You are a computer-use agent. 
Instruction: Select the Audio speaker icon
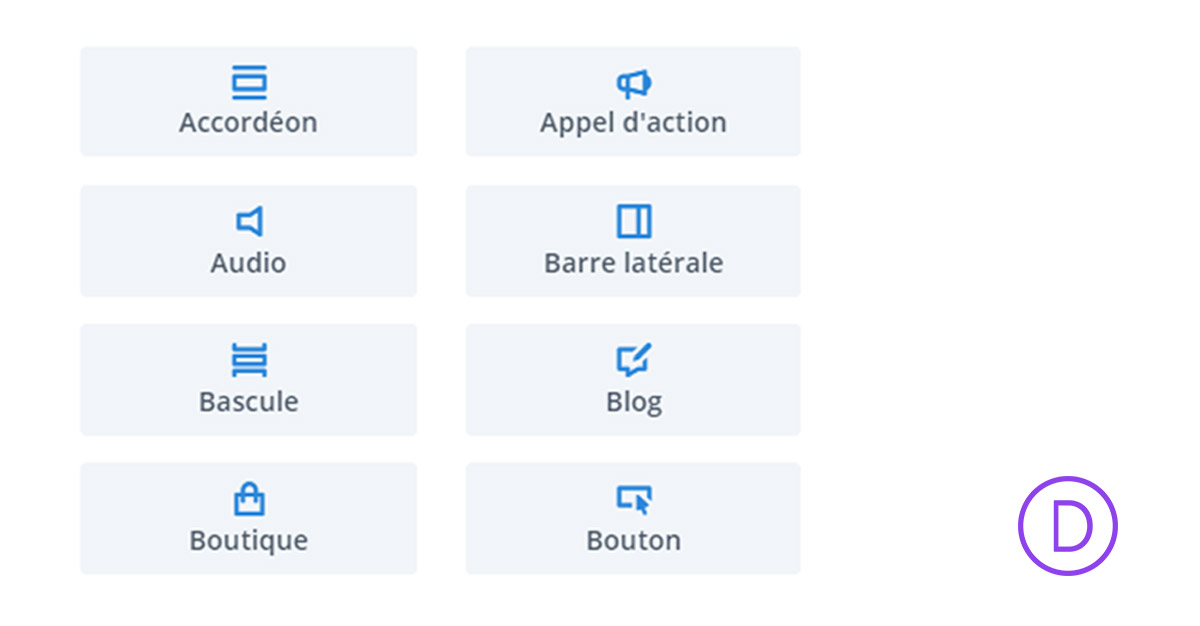[249, 222]
